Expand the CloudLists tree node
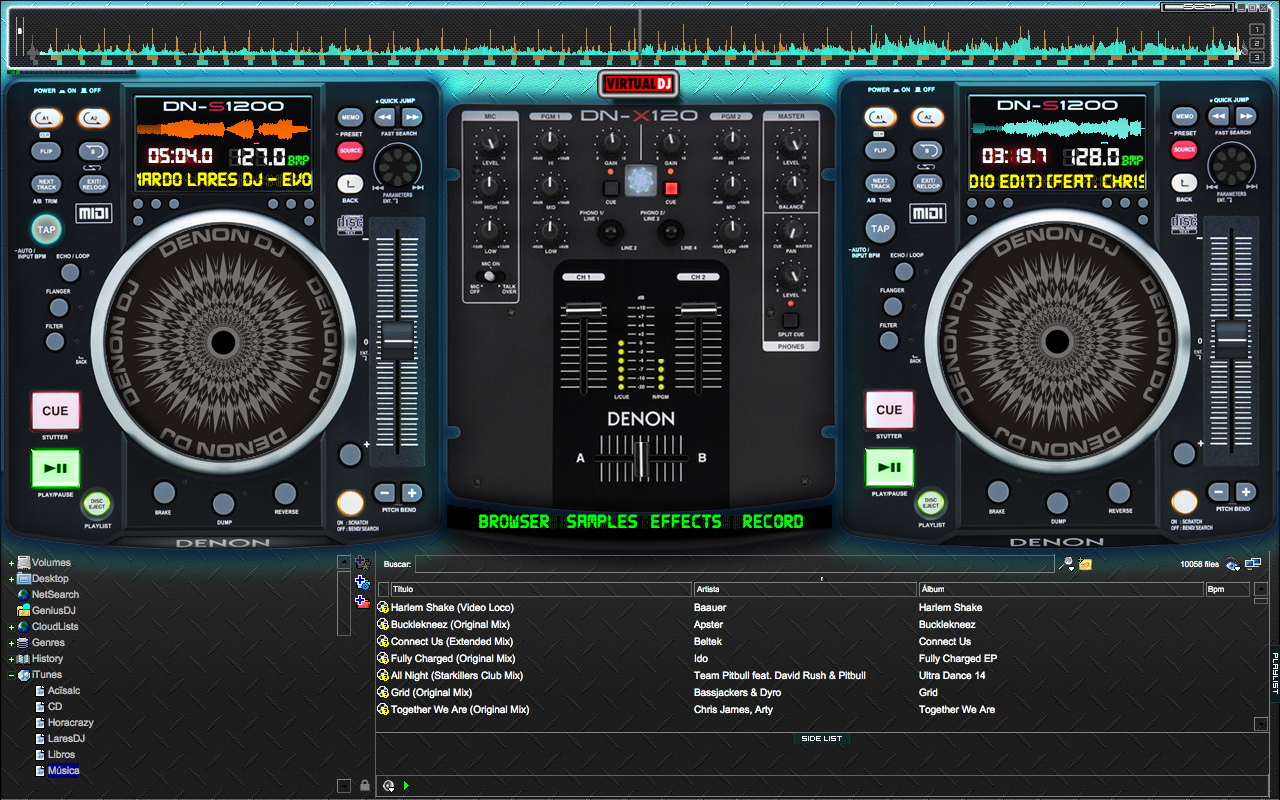The height and width of the screenshot is (800, 1280). pyautogui.click(x=12, y=627)
